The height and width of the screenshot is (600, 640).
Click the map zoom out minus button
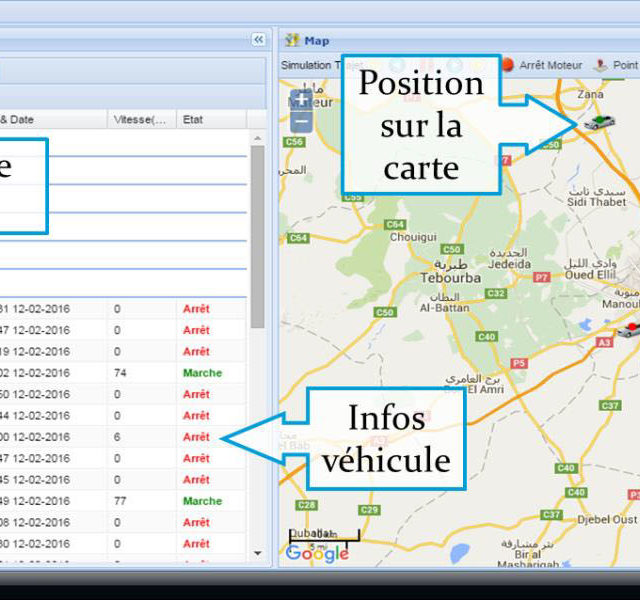[301, 122]
